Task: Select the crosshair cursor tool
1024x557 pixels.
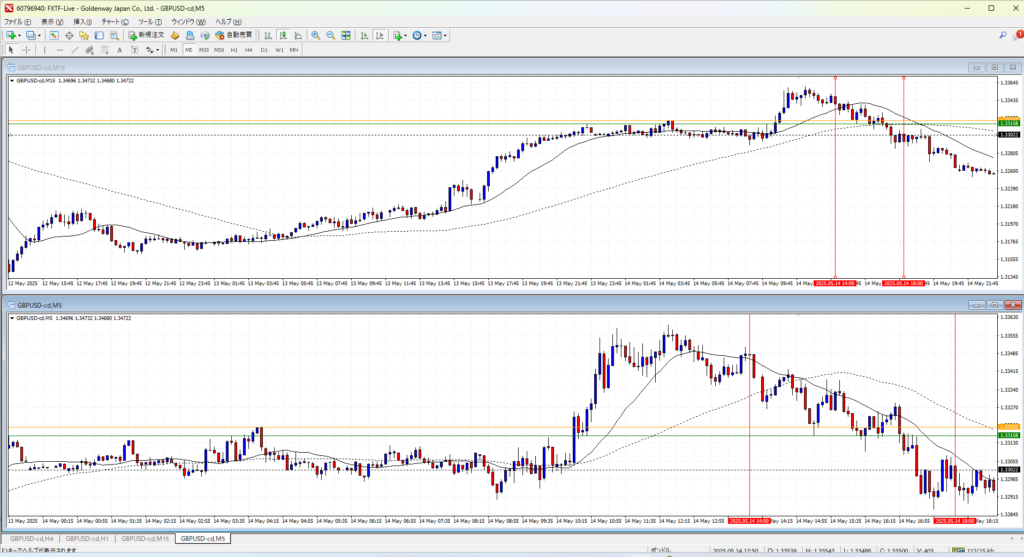Action: (26, 49)
